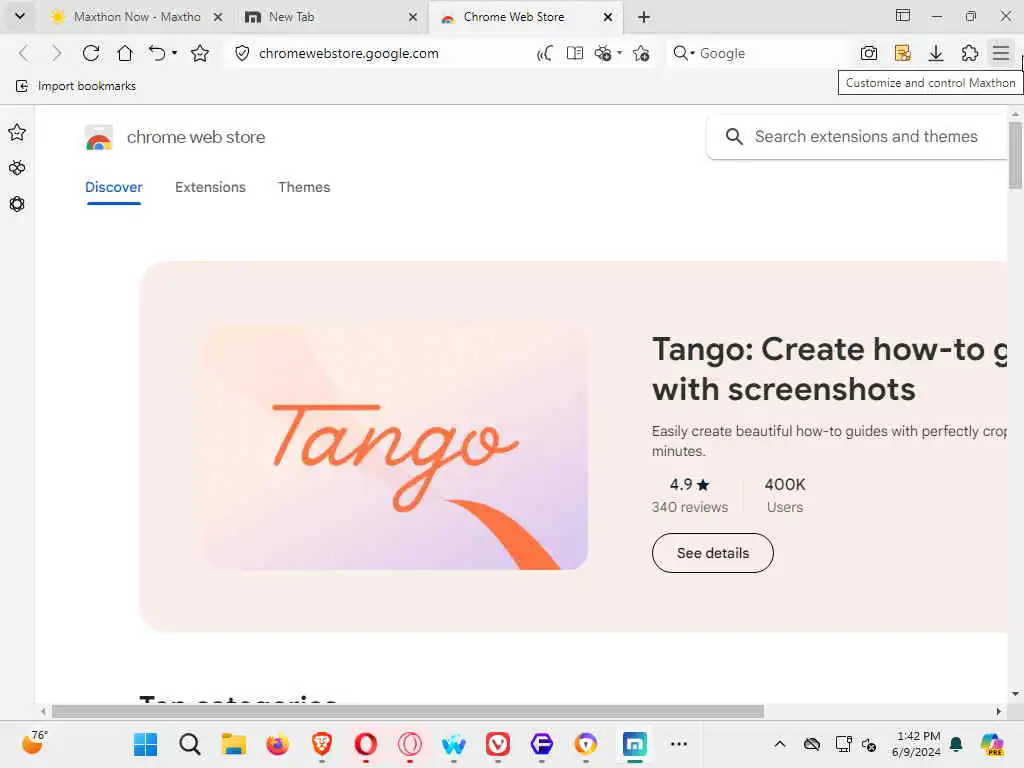Open a new tab with plus button
1024x768 pixels.
644,17
